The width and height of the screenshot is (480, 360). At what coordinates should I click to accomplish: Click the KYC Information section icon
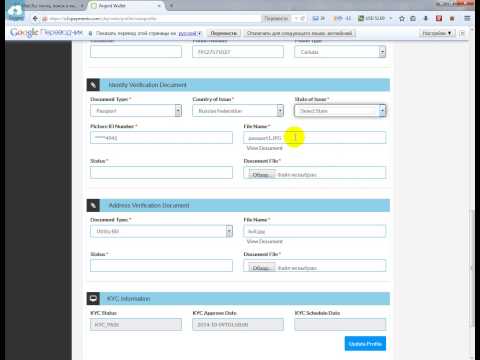tap(93, 299)
